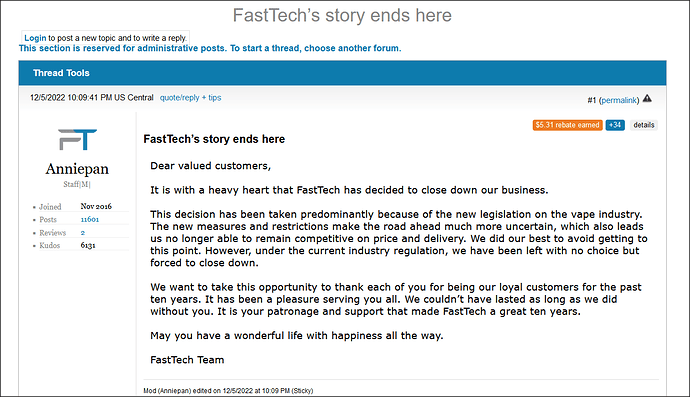Click the details button
The height and width of the screenshot is (397, 690).
tap(643, 125)
